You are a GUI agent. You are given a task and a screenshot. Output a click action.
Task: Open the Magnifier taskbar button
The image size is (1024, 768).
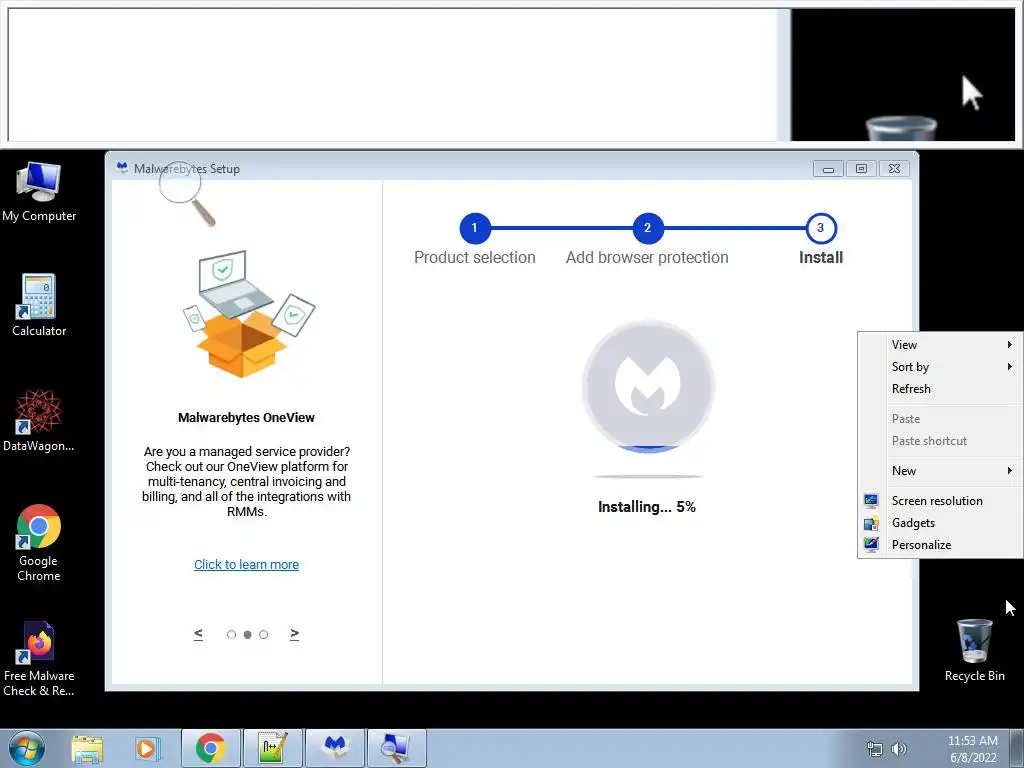pos(396,748)
